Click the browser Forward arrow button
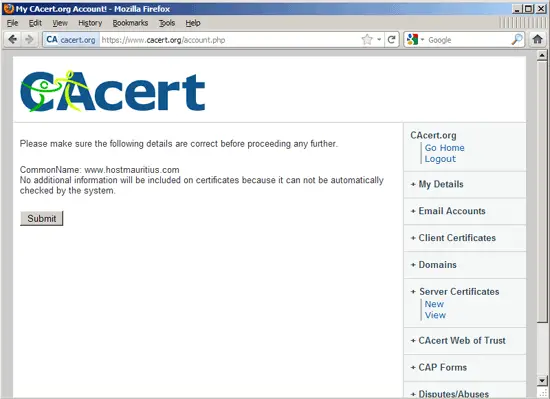 click(x=29, y=40)
